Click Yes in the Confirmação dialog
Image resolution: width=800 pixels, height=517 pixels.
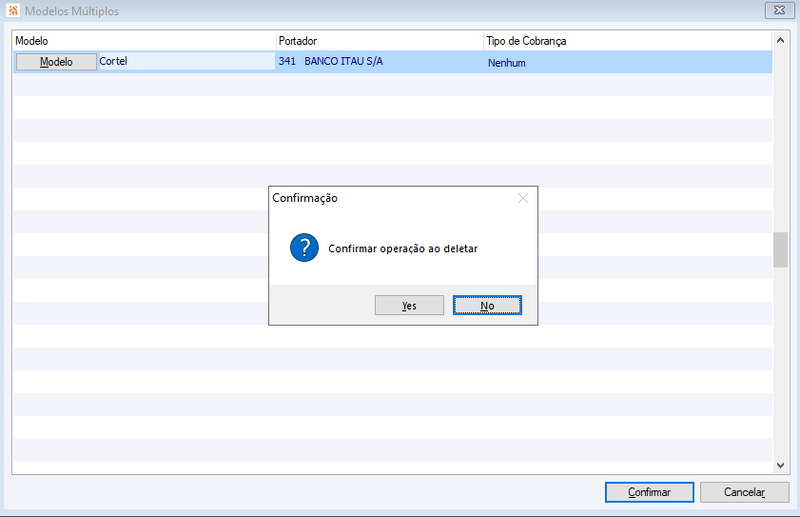(409, 305)
